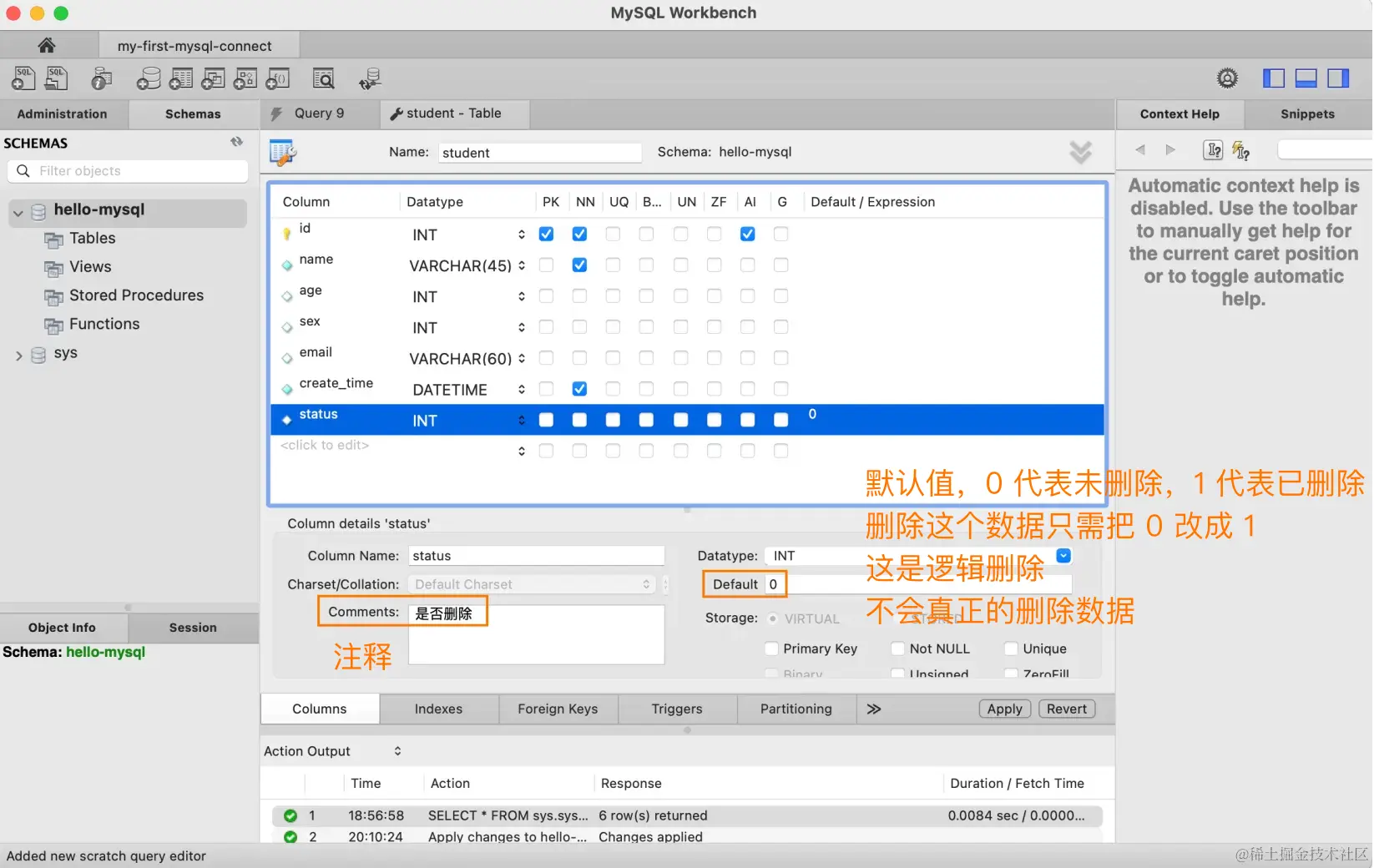Reconnect to DBMS icon
Screen dimensions: 1374x868
pyautogui.click(x=370, y=78)
